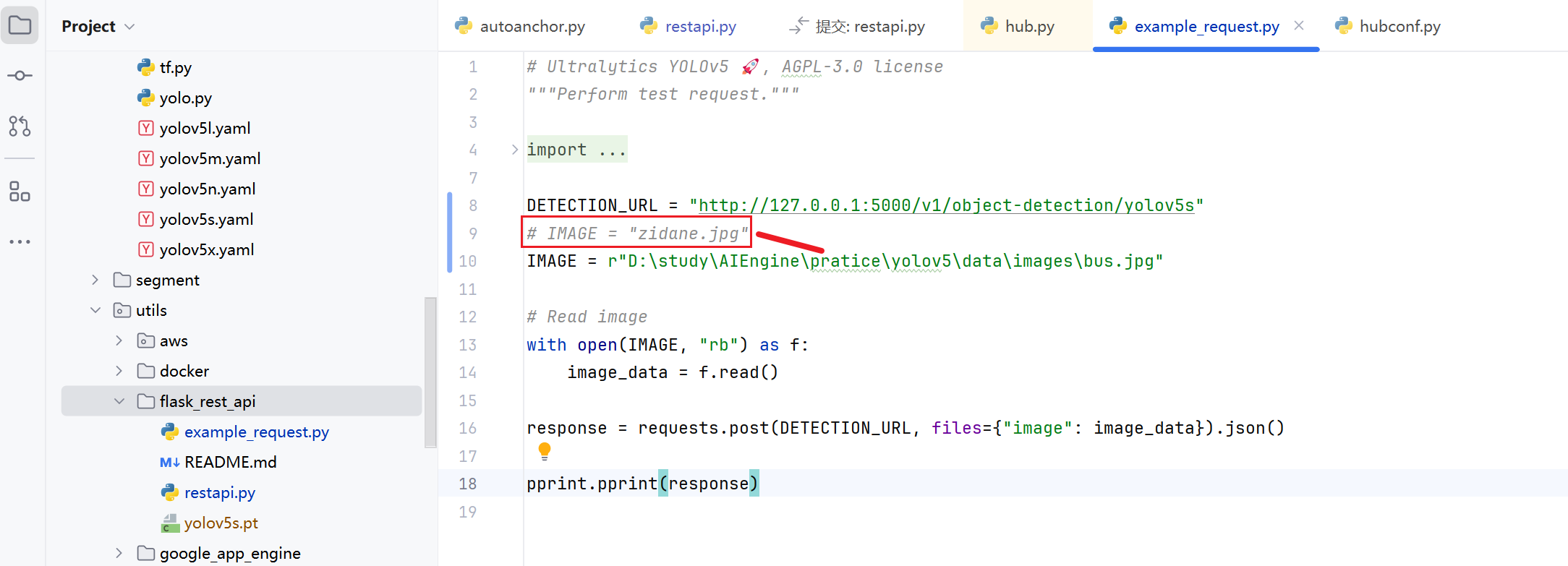
Task: Collapse the flask_rest_api folder
Action: point(119,400)
